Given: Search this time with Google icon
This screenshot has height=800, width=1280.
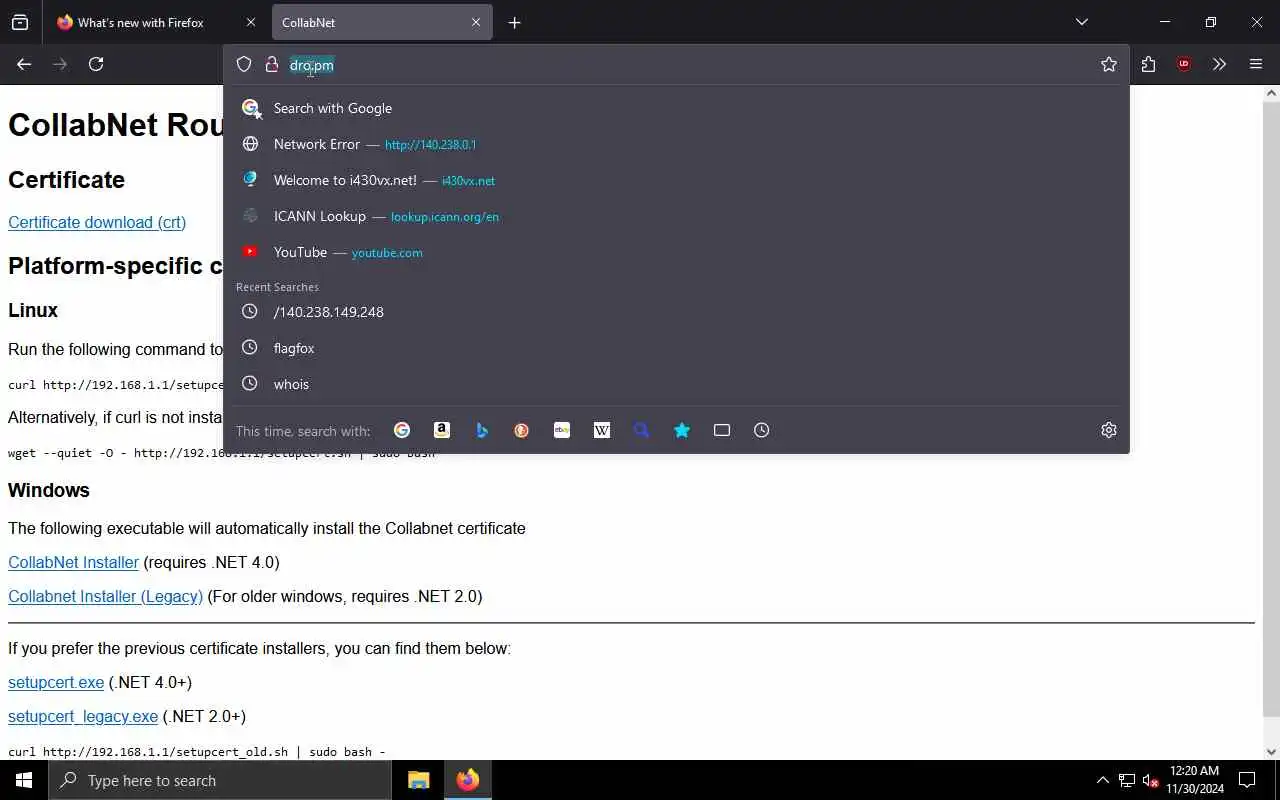Looking at the screenshot, I should (x=402, y=430).
